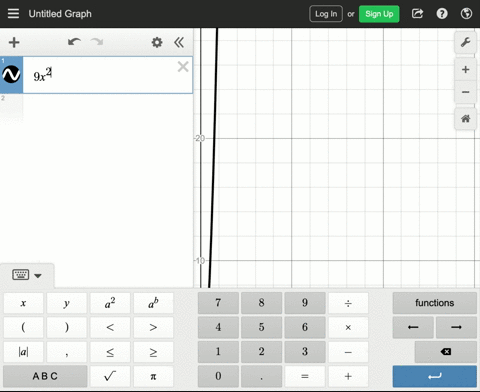Toggle the on-screen keypad dropdown
The height and width of the screenshot is (392, 480).
pyautogui.click(x=27, y=275)
